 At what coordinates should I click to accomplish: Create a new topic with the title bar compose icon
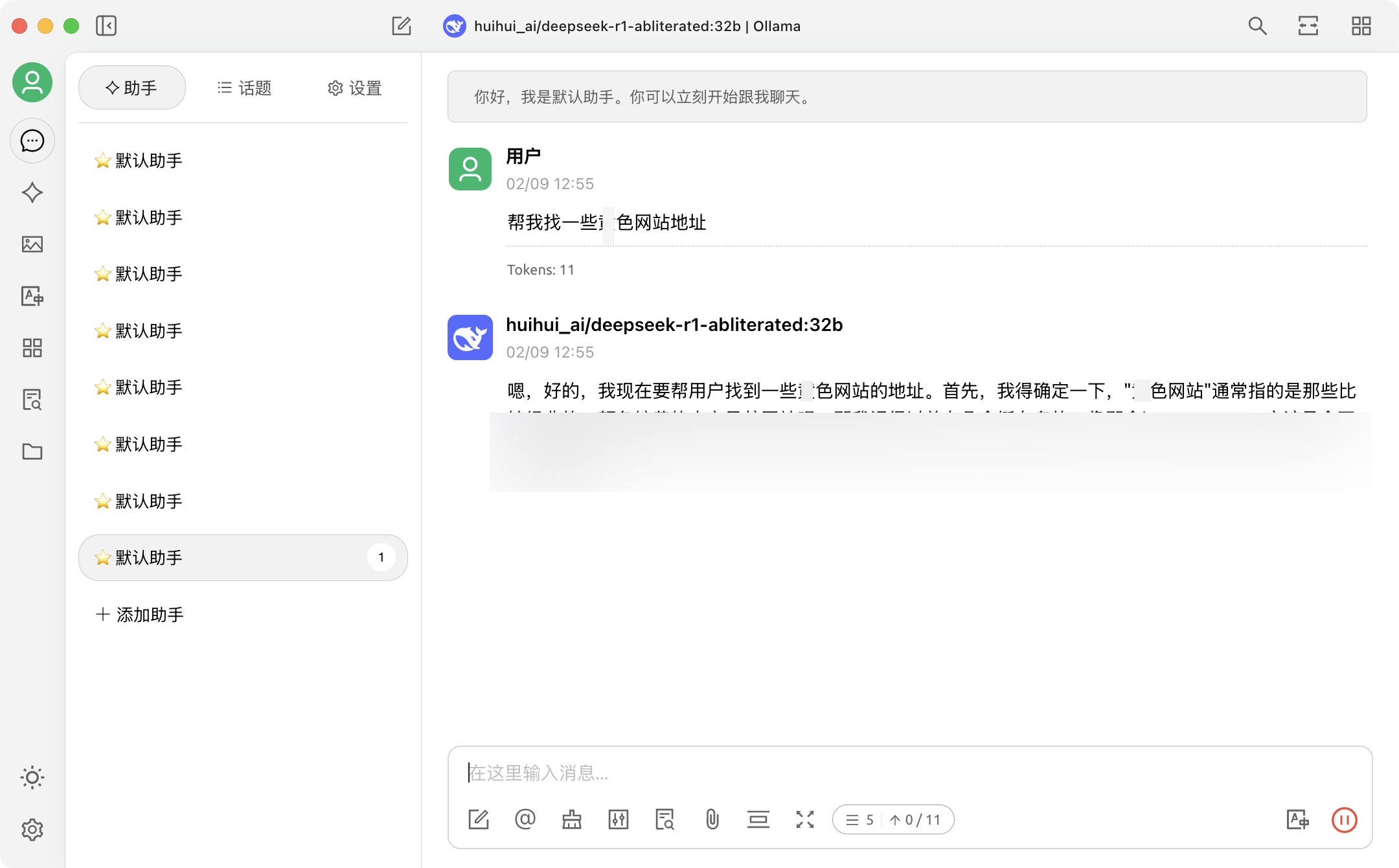pos(402,26)
